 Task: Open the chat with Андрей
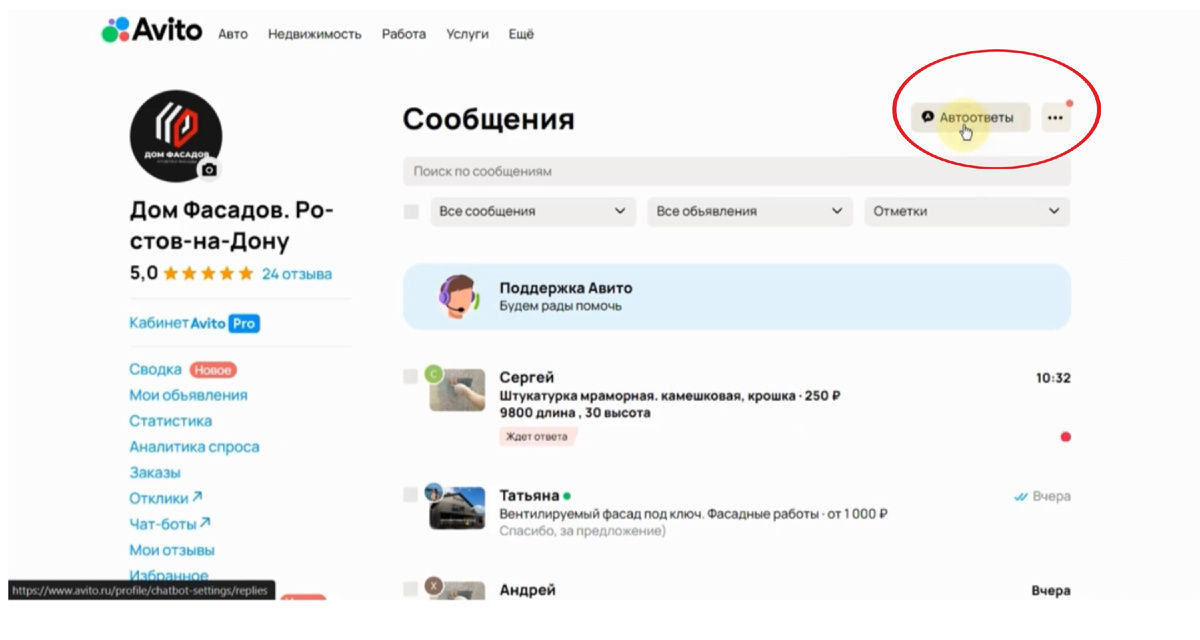point(736,590)
